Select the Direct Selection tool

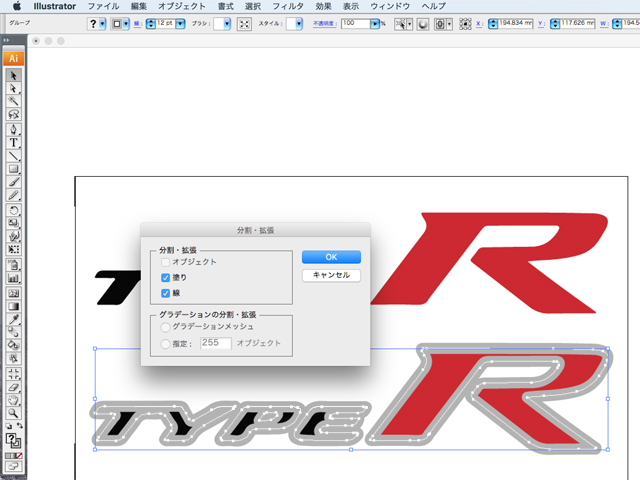click(x=13, y=89)
